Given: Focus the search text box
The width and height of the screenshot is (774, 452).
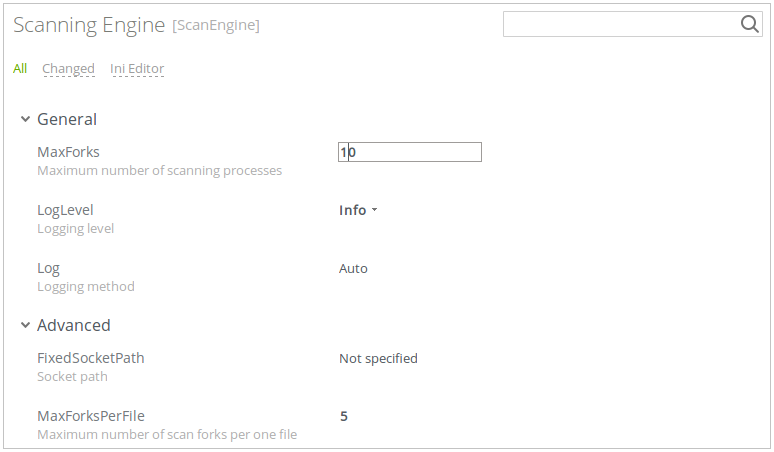Looking at the screenshot, I should coord(620,25).
